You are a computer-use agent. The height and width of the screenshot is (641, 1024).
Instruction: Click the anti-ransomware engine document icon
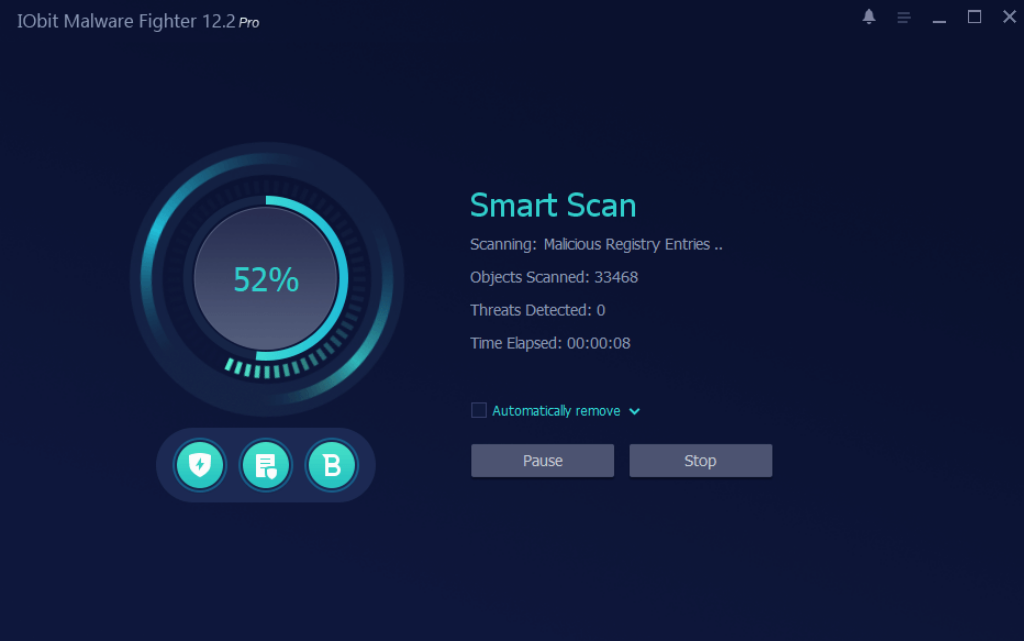(266, 465)
